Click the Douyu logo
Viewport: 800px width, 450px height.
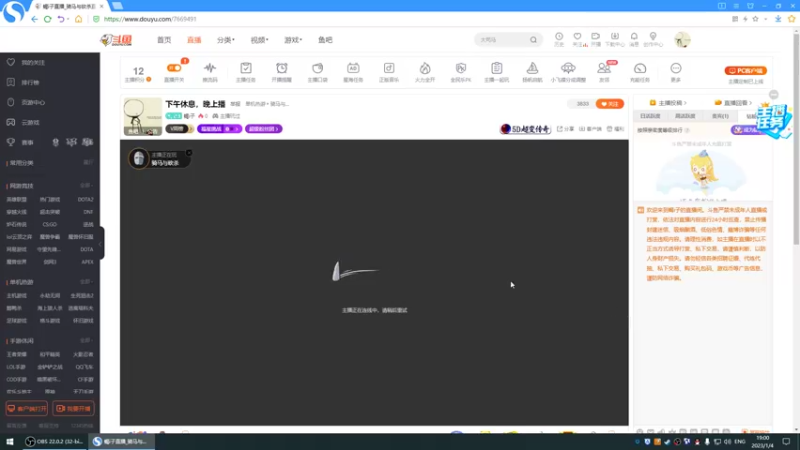pos(116,40)
